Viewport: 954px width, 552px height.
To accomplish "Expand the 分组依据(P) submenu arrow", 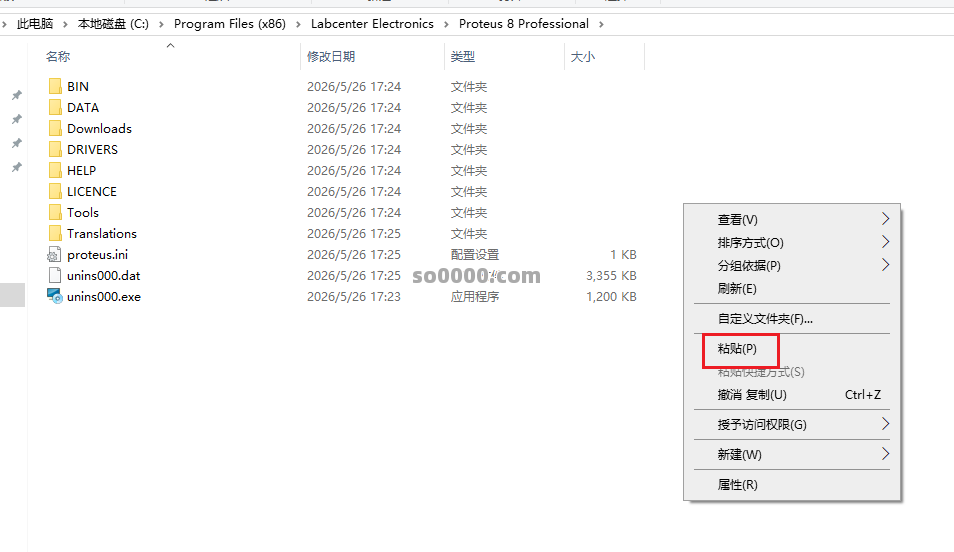I will 885,265.
